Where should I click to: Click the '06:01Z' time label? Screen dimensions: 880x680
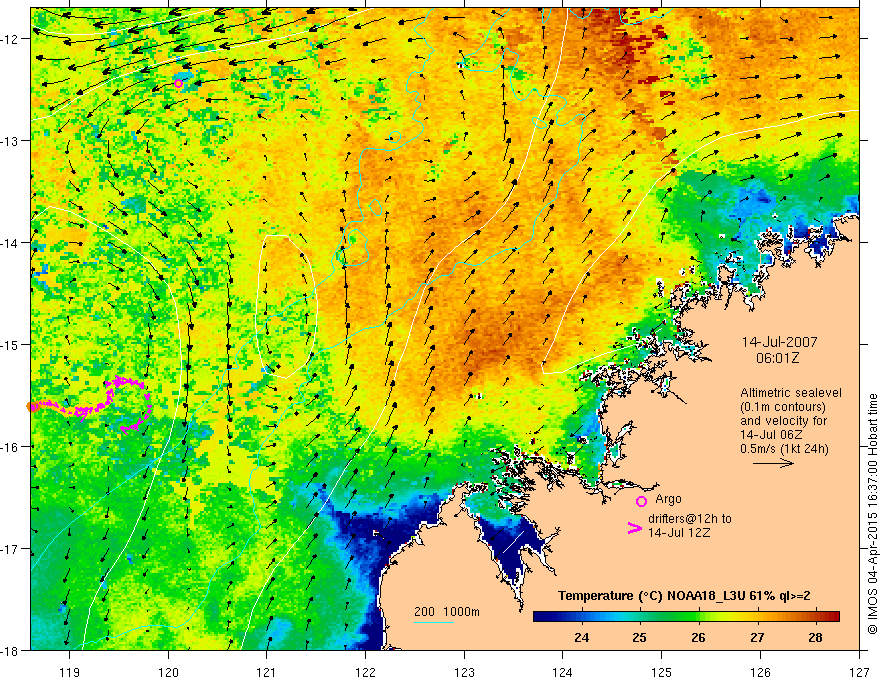pos(777,358)
